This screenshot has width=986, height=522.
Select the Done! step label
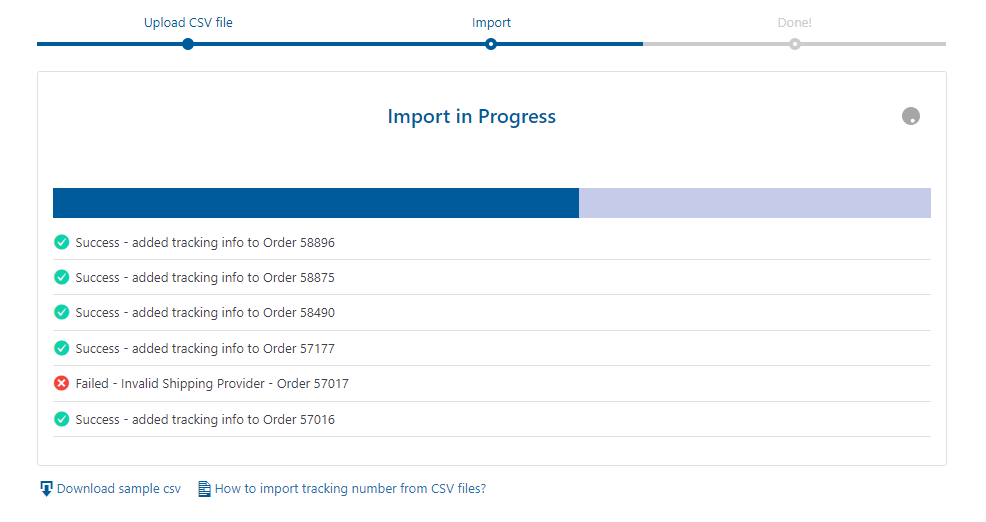coord(794,22)
